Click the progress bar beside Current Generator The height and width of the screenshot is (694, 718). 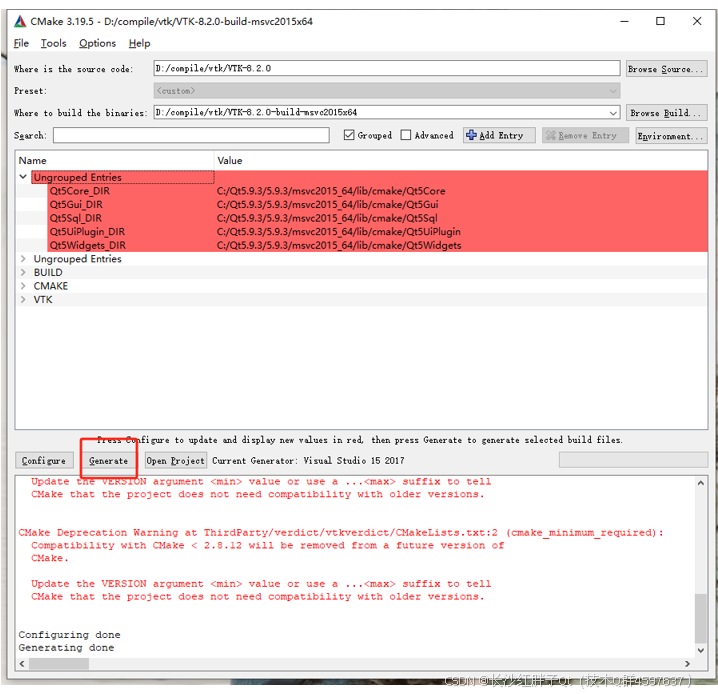pos(633,460)
